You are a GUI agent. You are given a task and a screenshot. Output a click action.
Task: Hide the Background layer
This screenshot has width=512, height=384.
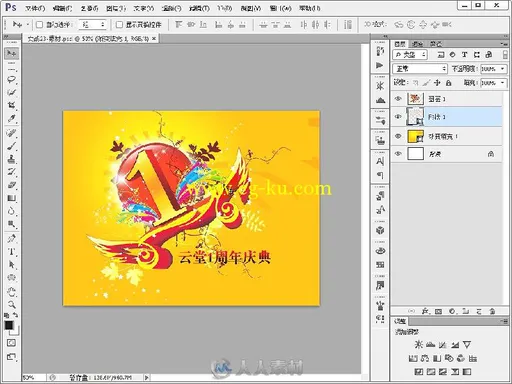pyautogui.click(x=398, y=154)
